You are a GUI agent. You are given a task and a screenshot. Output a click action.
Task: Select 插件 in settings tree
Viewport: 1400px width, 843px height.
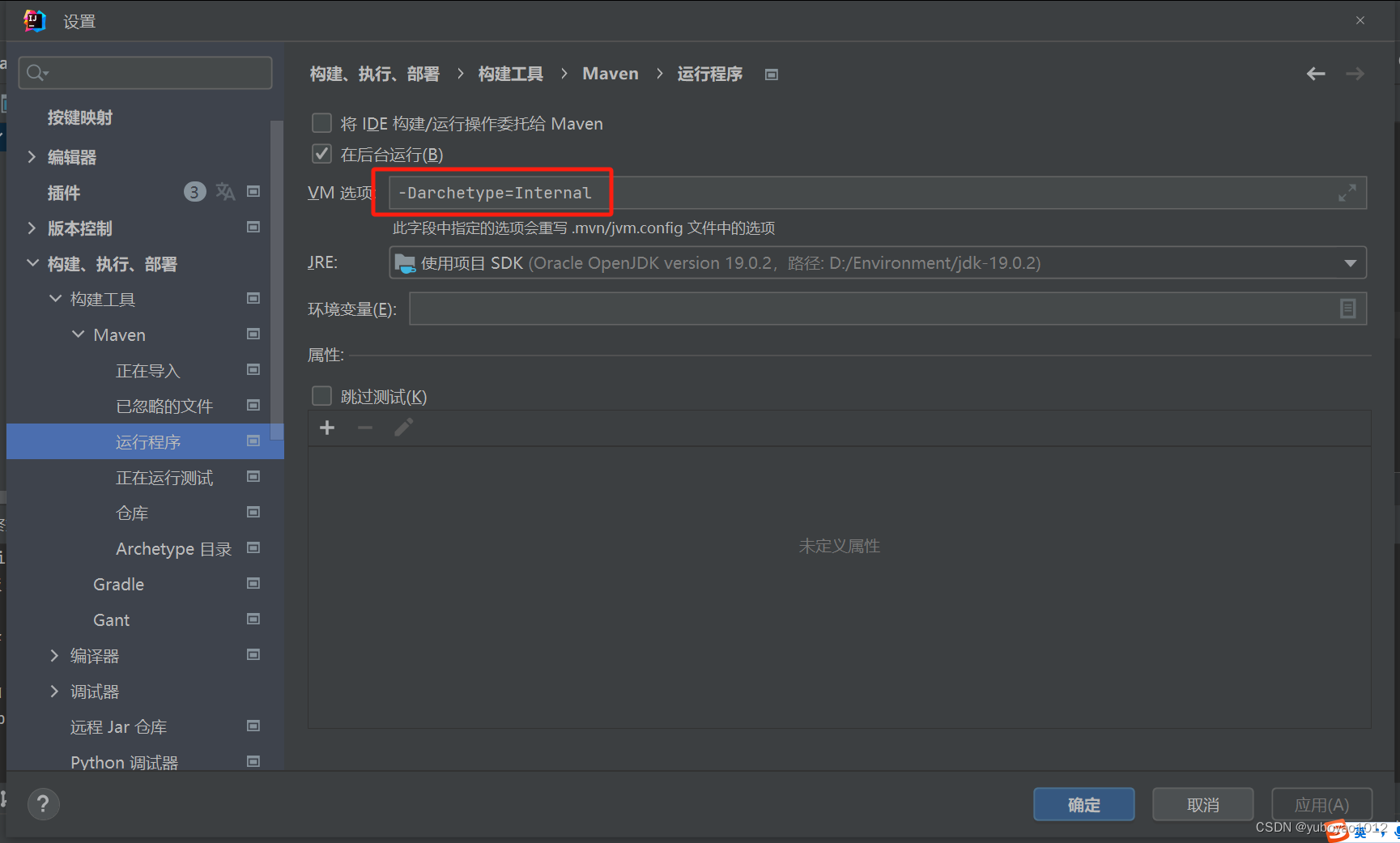point(63,193)
